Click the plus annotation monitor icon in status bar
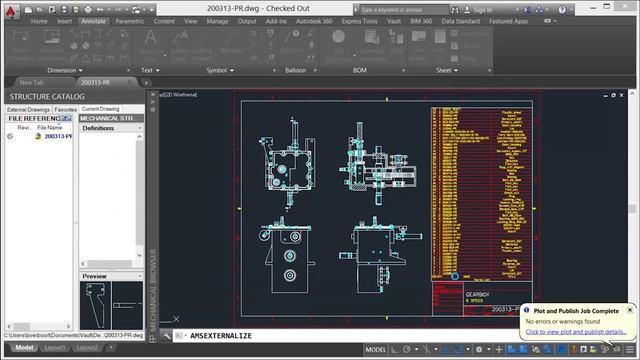The height and width of the screenshot is (360, 640). [499, 350]
